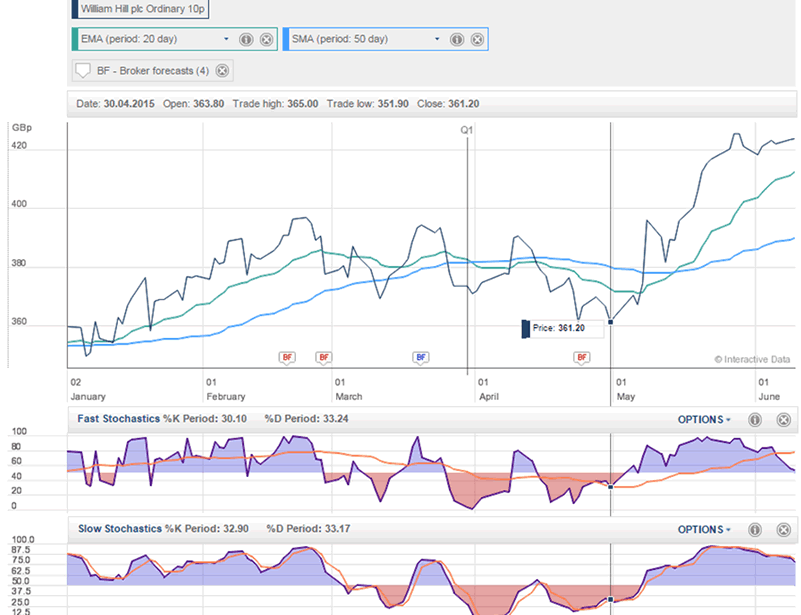
Task: Expand the SMA period dropdown arrow
Action: (437, 40)
